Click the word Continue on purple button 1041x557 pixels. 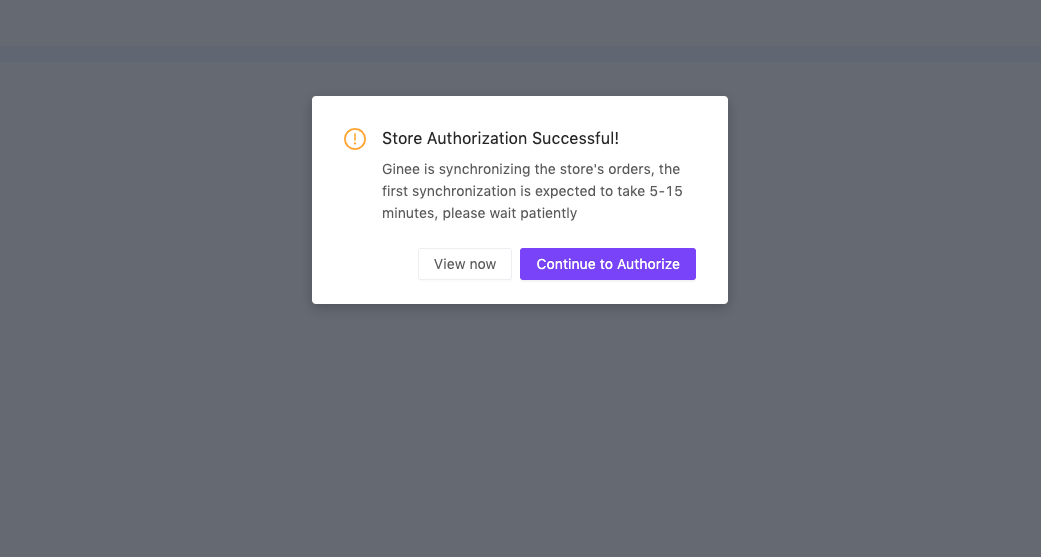click(x=566, y=264)
